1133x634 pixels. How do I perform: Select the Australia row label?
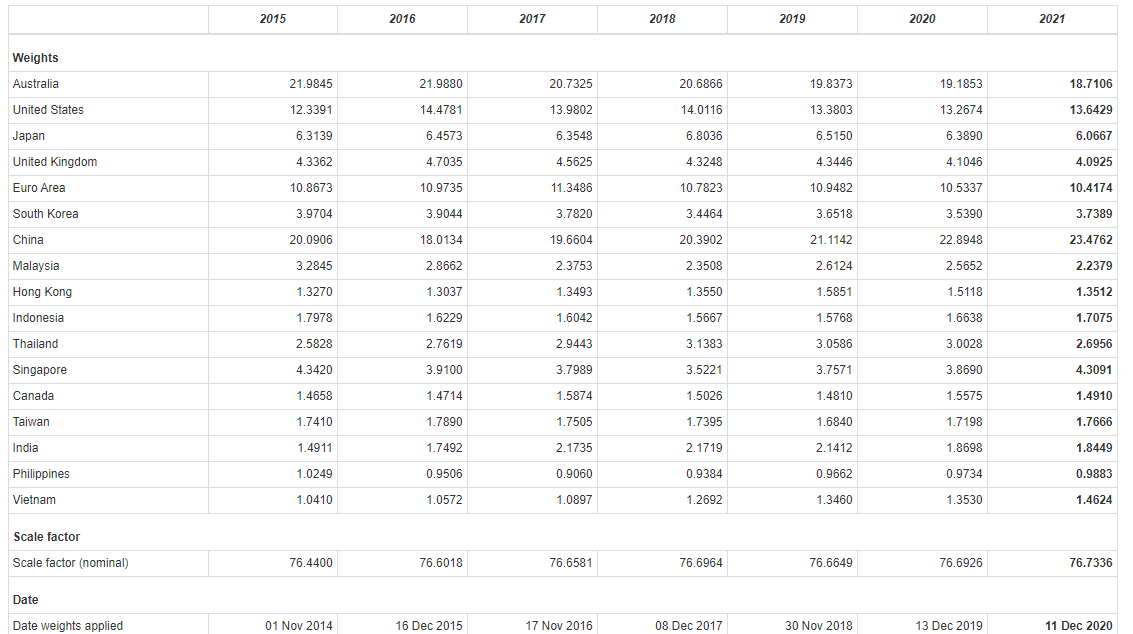36,84
